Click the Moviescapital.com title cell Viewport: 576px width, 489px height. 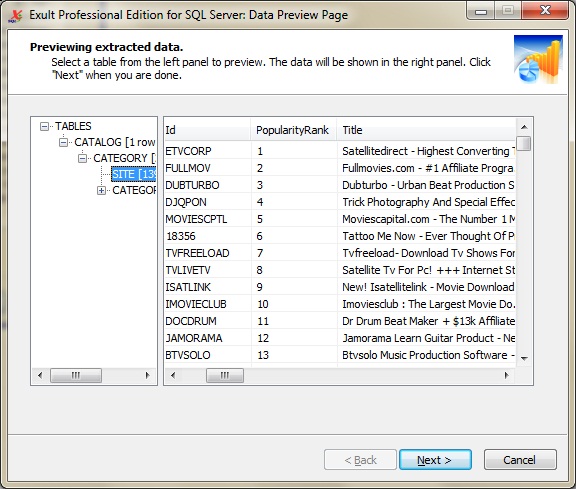tap(426, 219)
